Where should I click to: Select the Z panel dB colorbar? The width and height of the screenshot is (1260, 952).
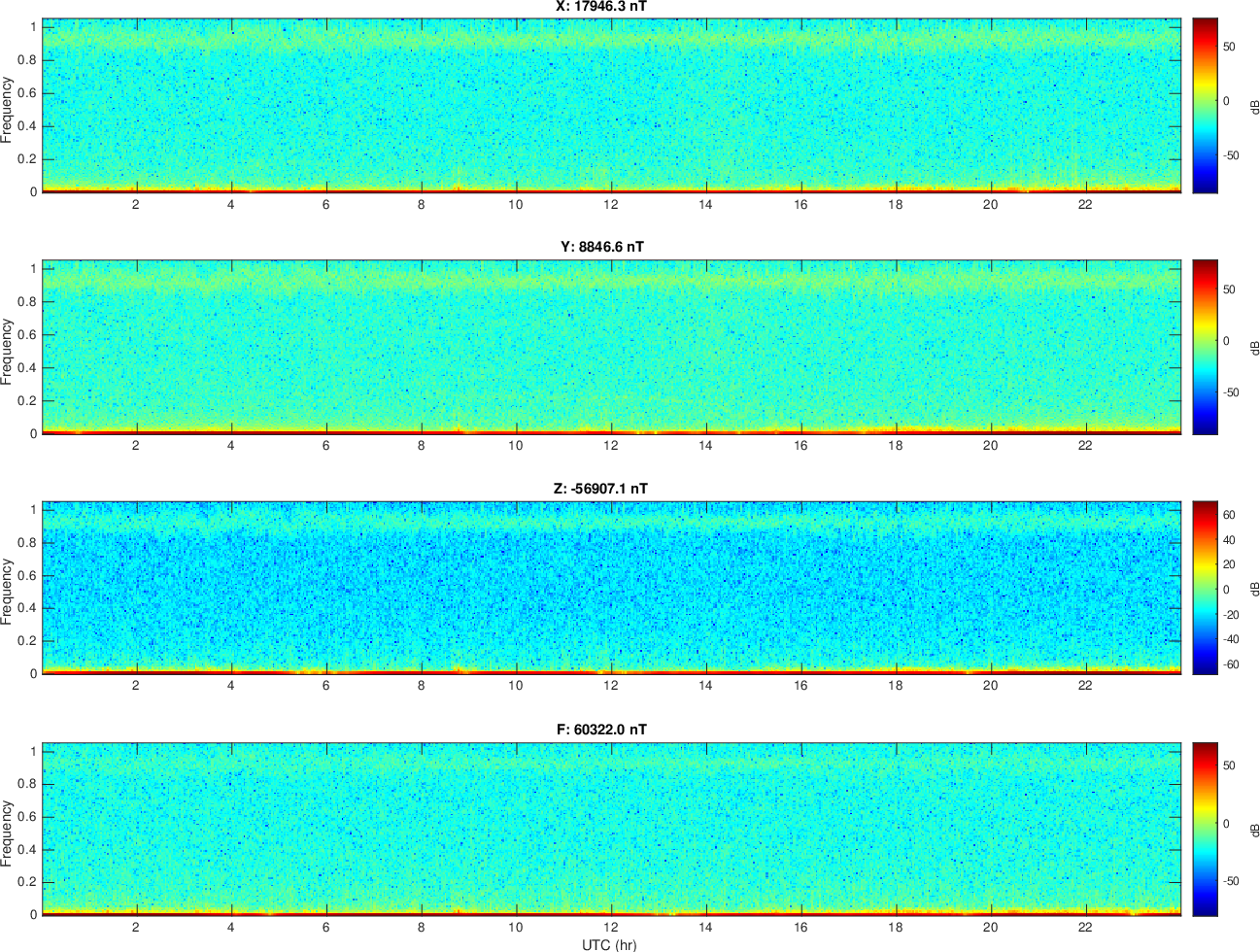tap(1205, 588)
